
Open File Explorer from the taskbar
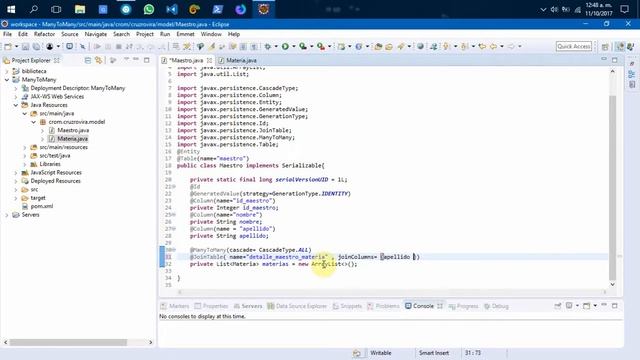[x=80, y=9]
